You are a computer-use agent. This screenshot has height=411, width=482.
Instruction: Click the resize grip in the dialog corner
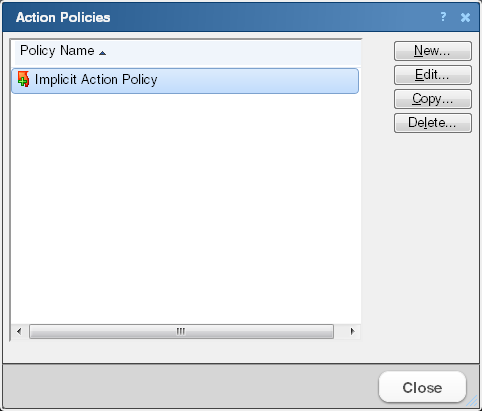click(x=472, y=401)
